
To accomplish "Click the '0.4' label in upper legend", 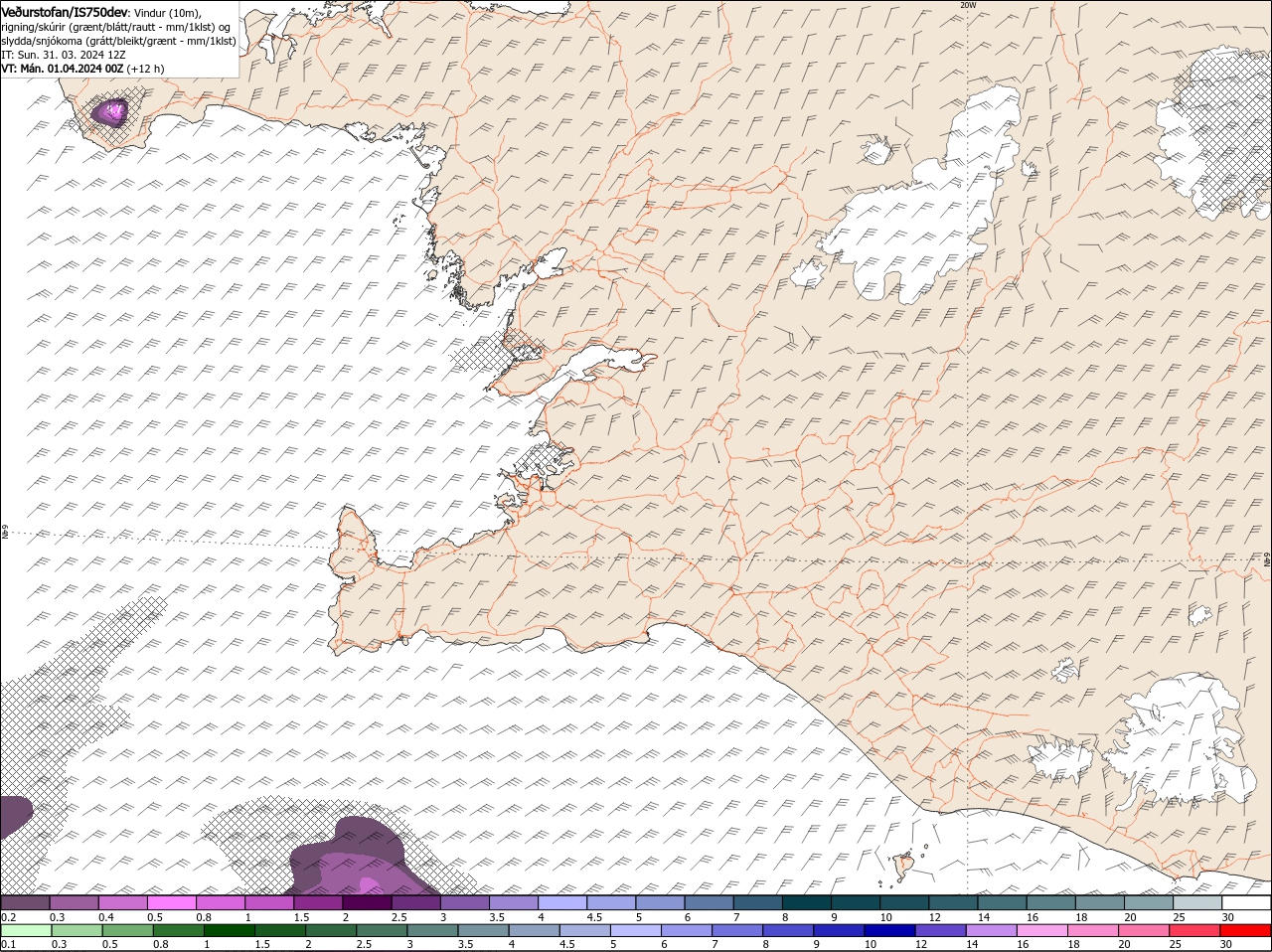I will (x=105, y=917).
